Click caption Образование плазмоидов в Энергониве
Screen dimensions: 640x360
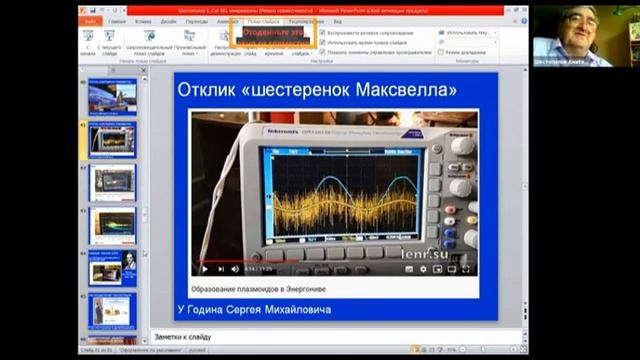pos(258,289)
